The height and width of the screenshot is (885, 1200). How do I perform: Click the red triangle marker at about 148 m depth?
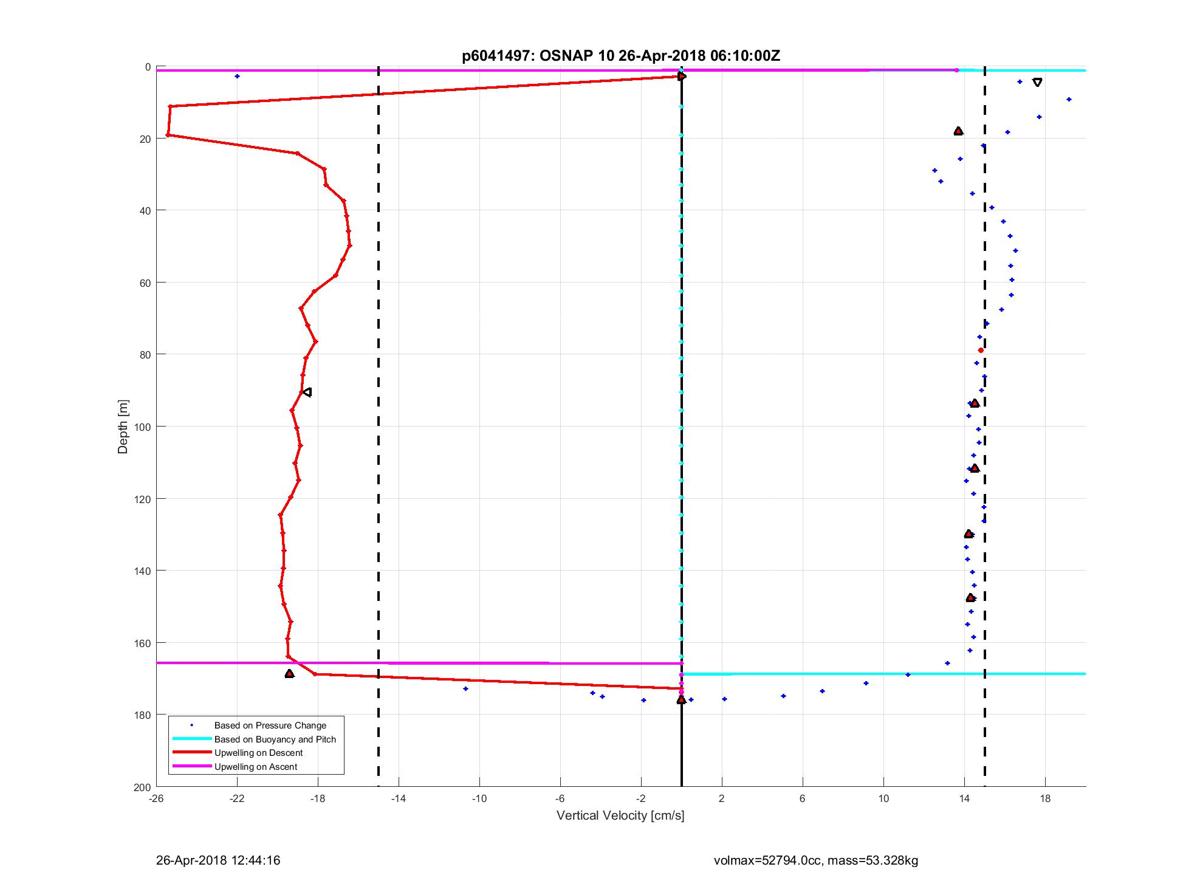pos(970,598)
